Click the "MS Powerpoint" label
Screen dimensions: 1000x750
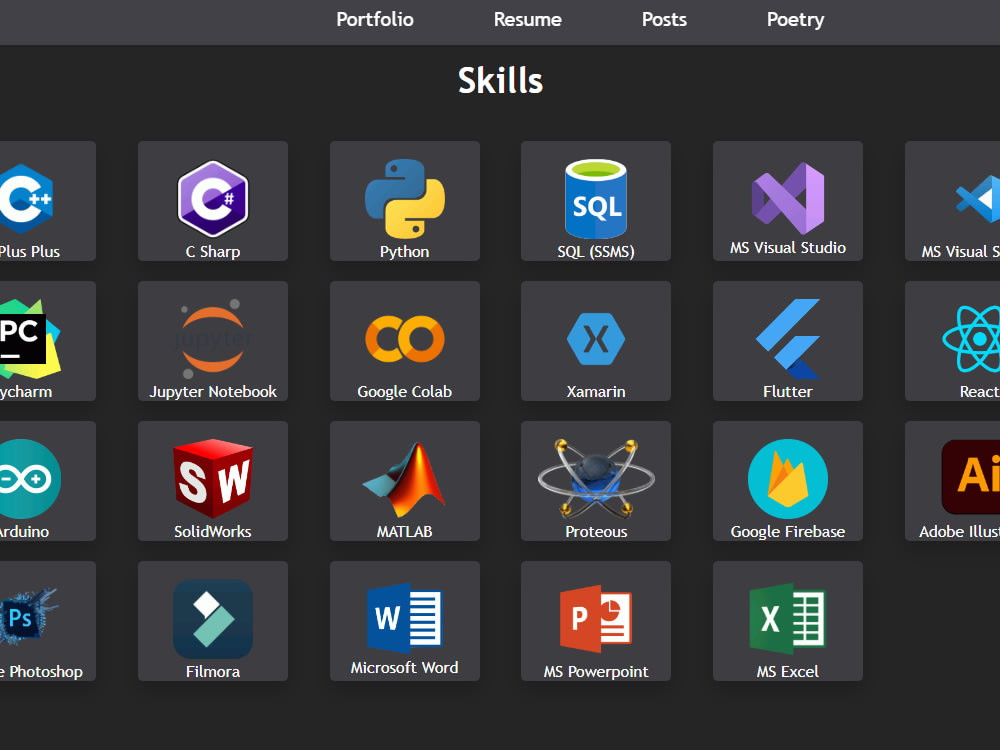tap(596, 672)
